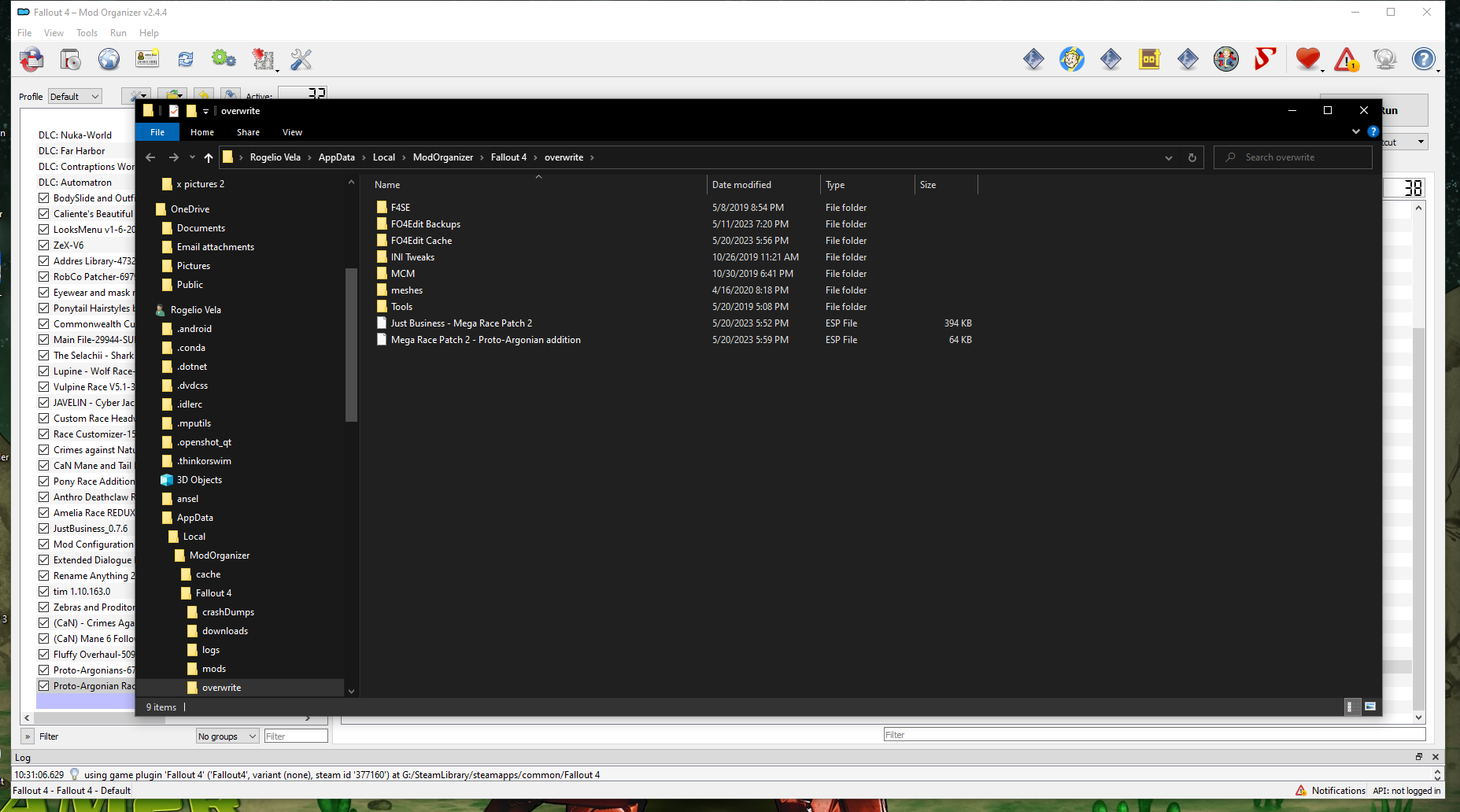Switch to the Home ribbon tab
Image resolution: width=1460 pixels, height=812 pixels.
coord(202,132)
